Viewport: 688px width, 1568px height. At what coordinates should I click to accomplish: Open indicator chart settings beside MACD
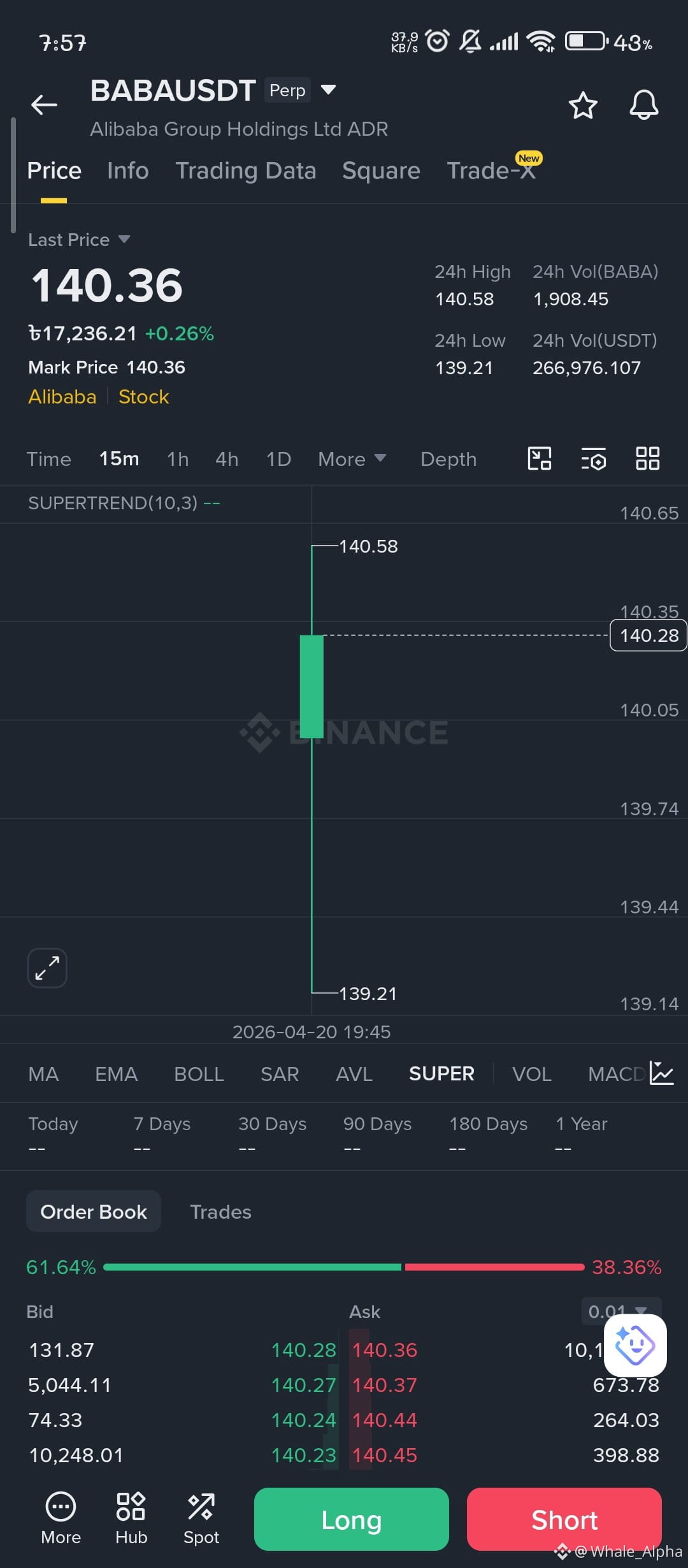[x=661, y=1073]
